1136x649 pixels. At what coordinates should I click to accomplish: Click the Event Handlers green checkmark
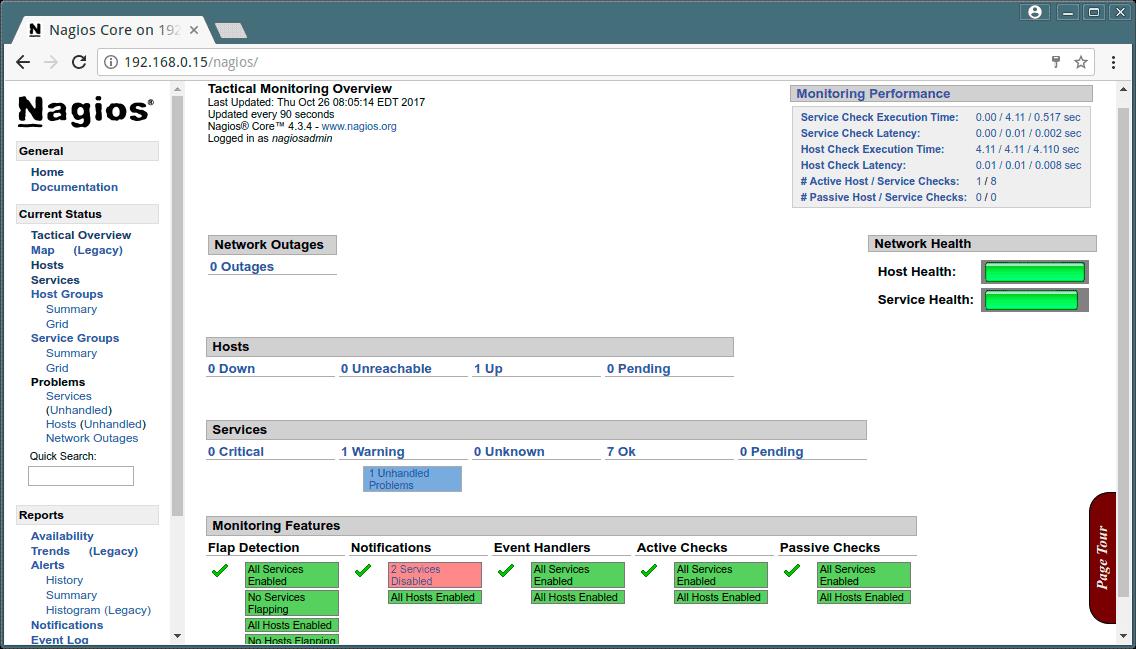(507, 572)
